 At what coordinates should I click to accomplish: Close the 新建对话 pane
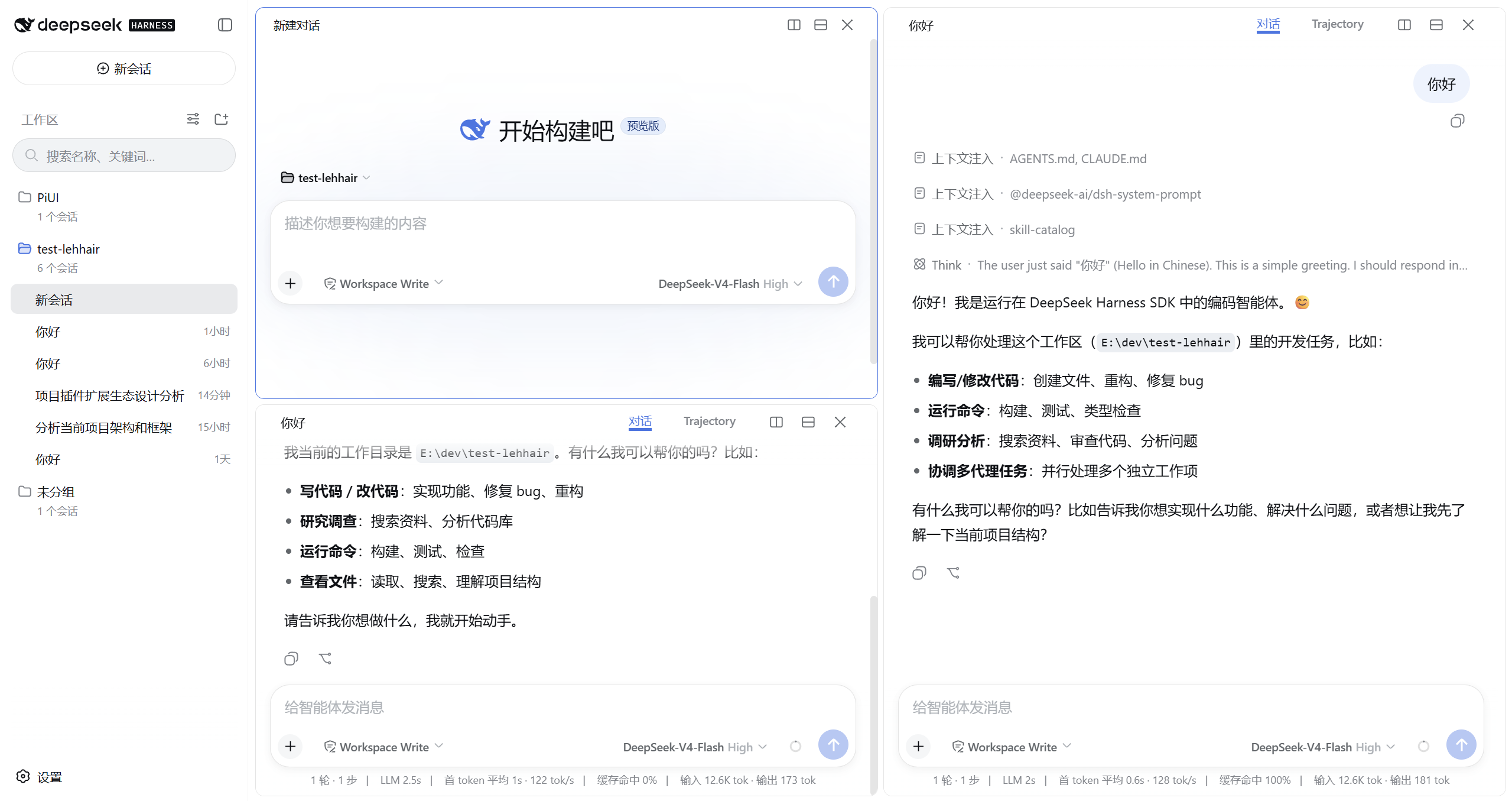tap(847, 25)
